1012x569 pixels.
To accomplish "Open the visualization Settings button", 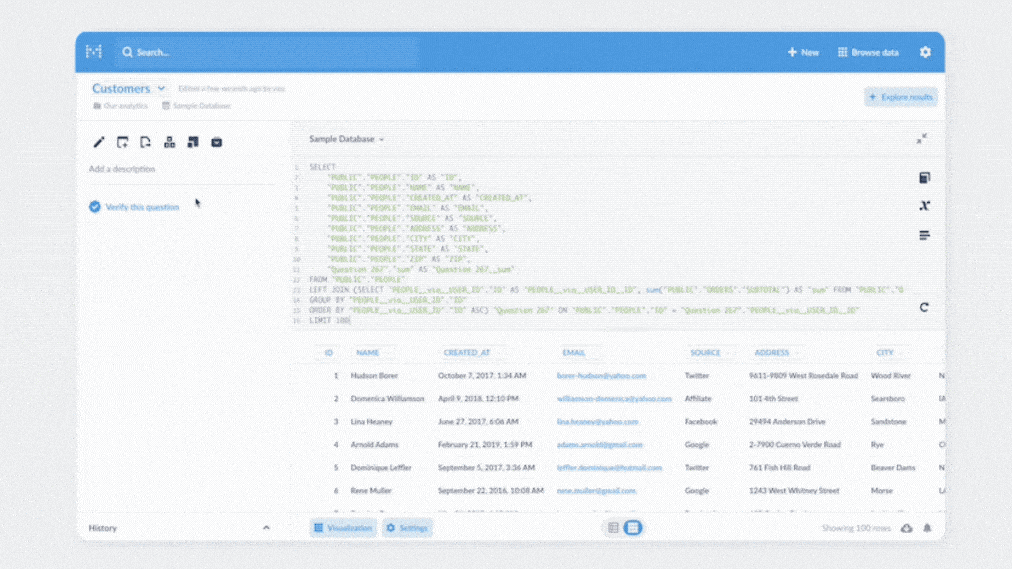I will tap(407, 528).
